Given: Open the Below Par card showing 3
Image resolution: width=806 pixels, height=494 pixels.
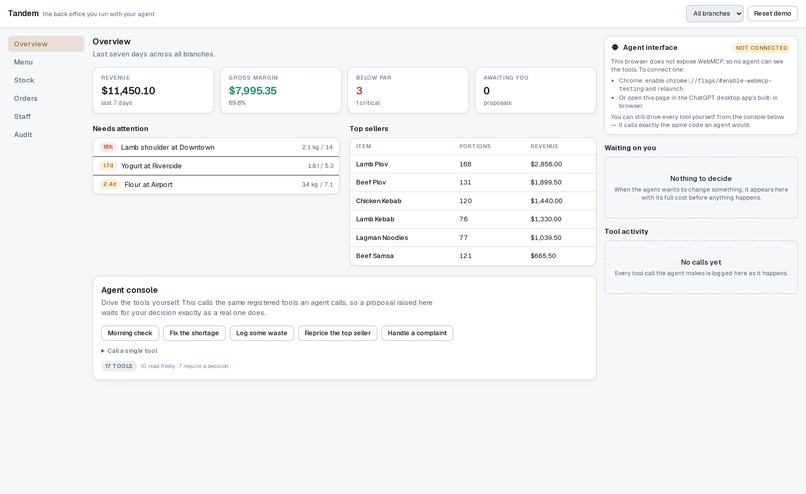Looking at the screenshot, I should pos(408,90).
